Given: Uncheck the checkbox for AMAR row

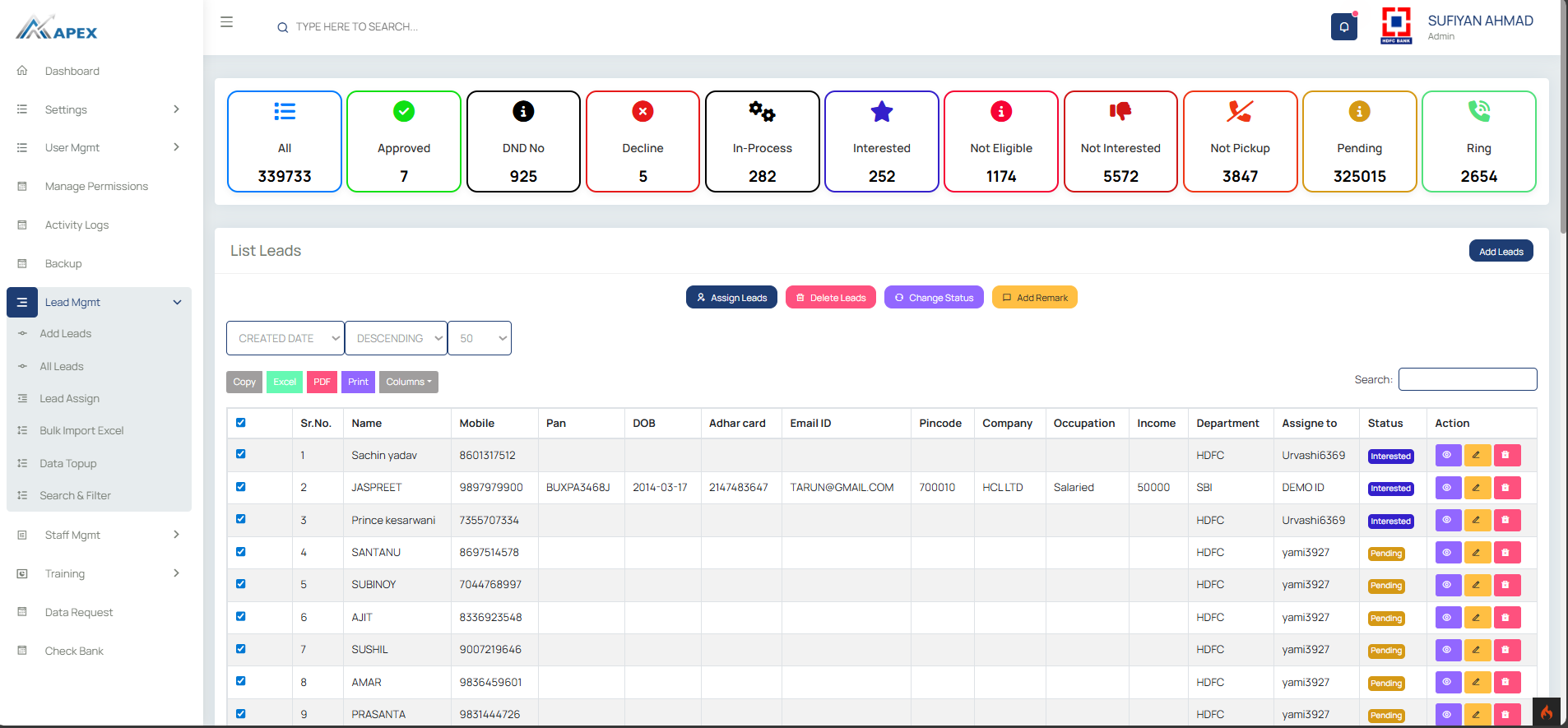Looking at the screenshot, I should click(x=241, y=681).
